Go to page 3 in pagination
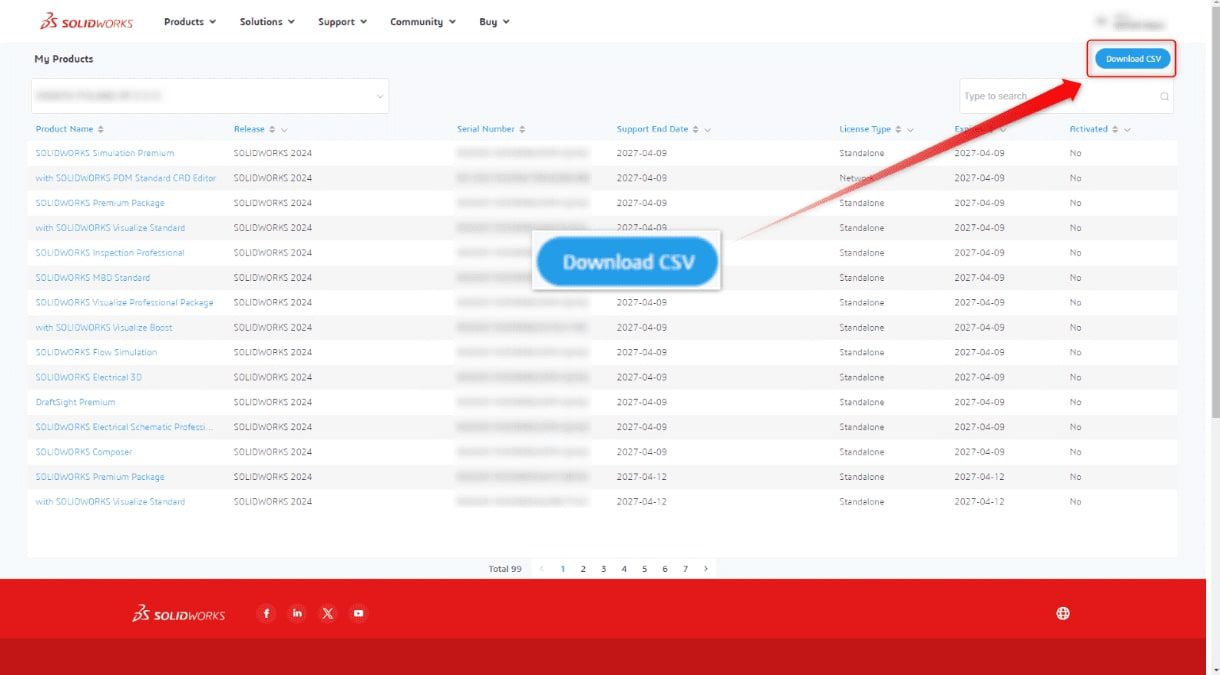The height and width of the screenshot is (675, 1220). pyautogui.click(x=604, y=568)
